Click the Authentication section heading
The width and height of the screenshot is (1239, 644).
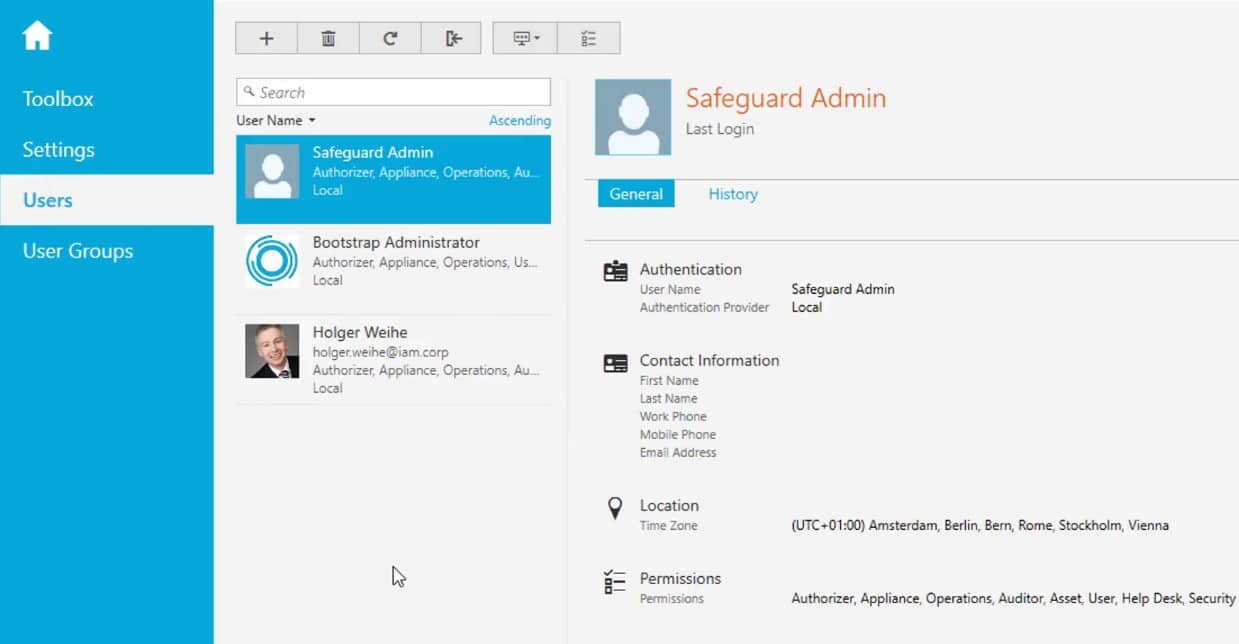(691, 269)
